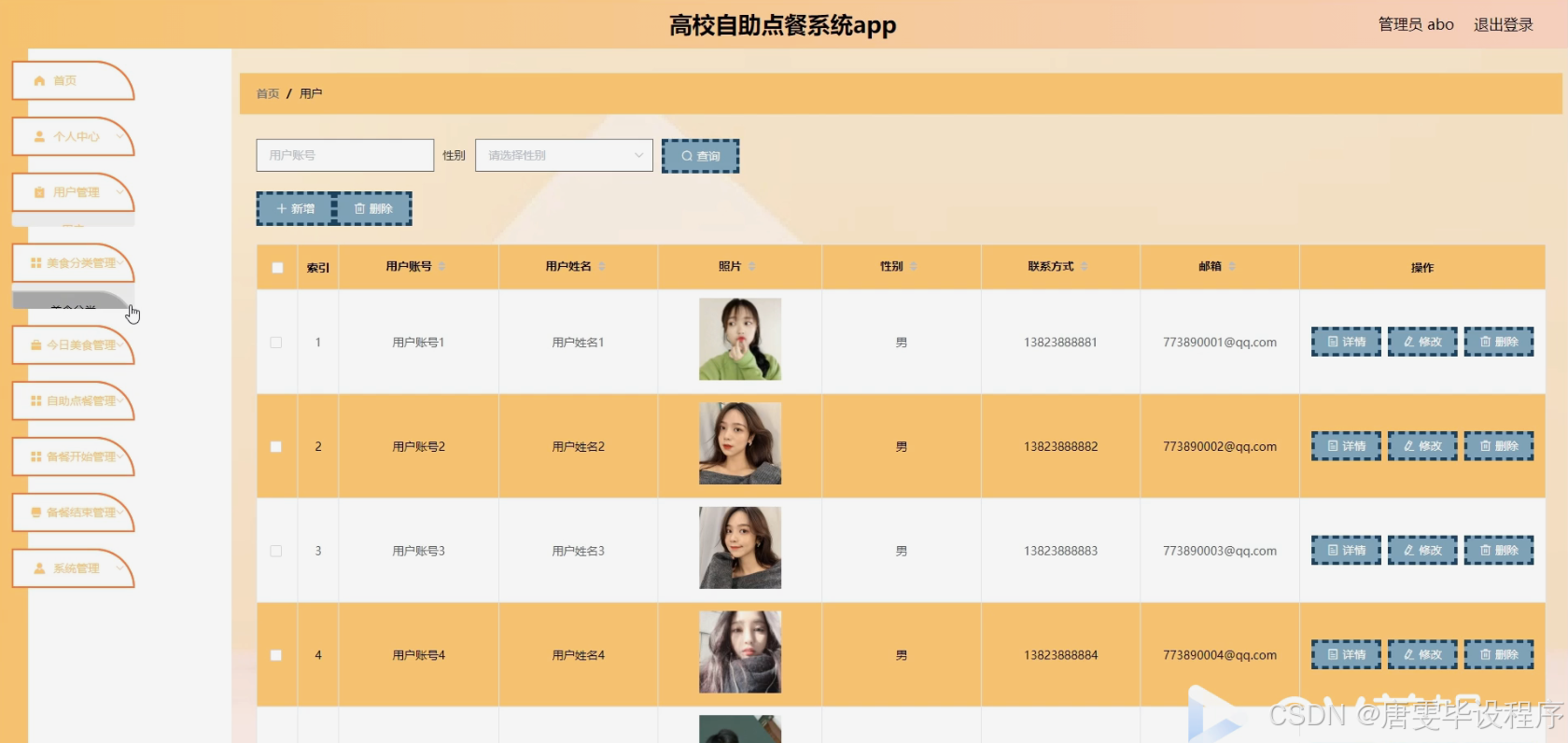
Task: Click 修改 for 用户账号4 row
Action: (1422, 655)
